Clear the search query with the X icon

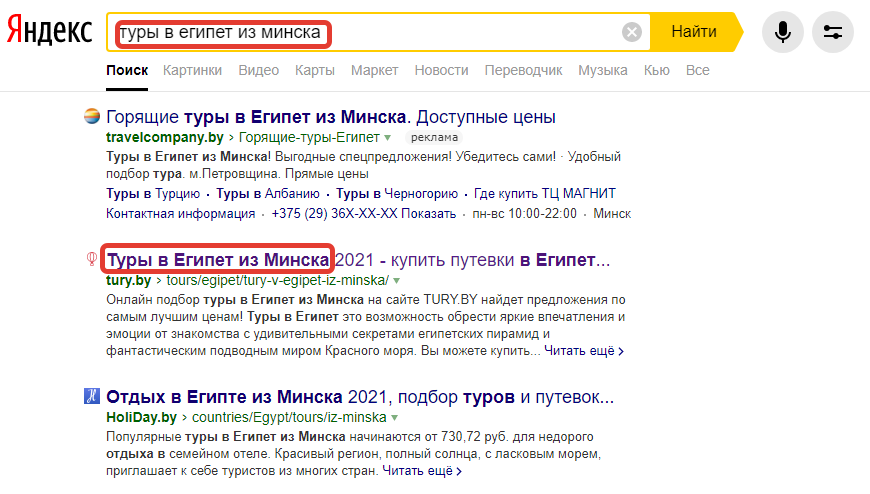click(x=631, y=32)
